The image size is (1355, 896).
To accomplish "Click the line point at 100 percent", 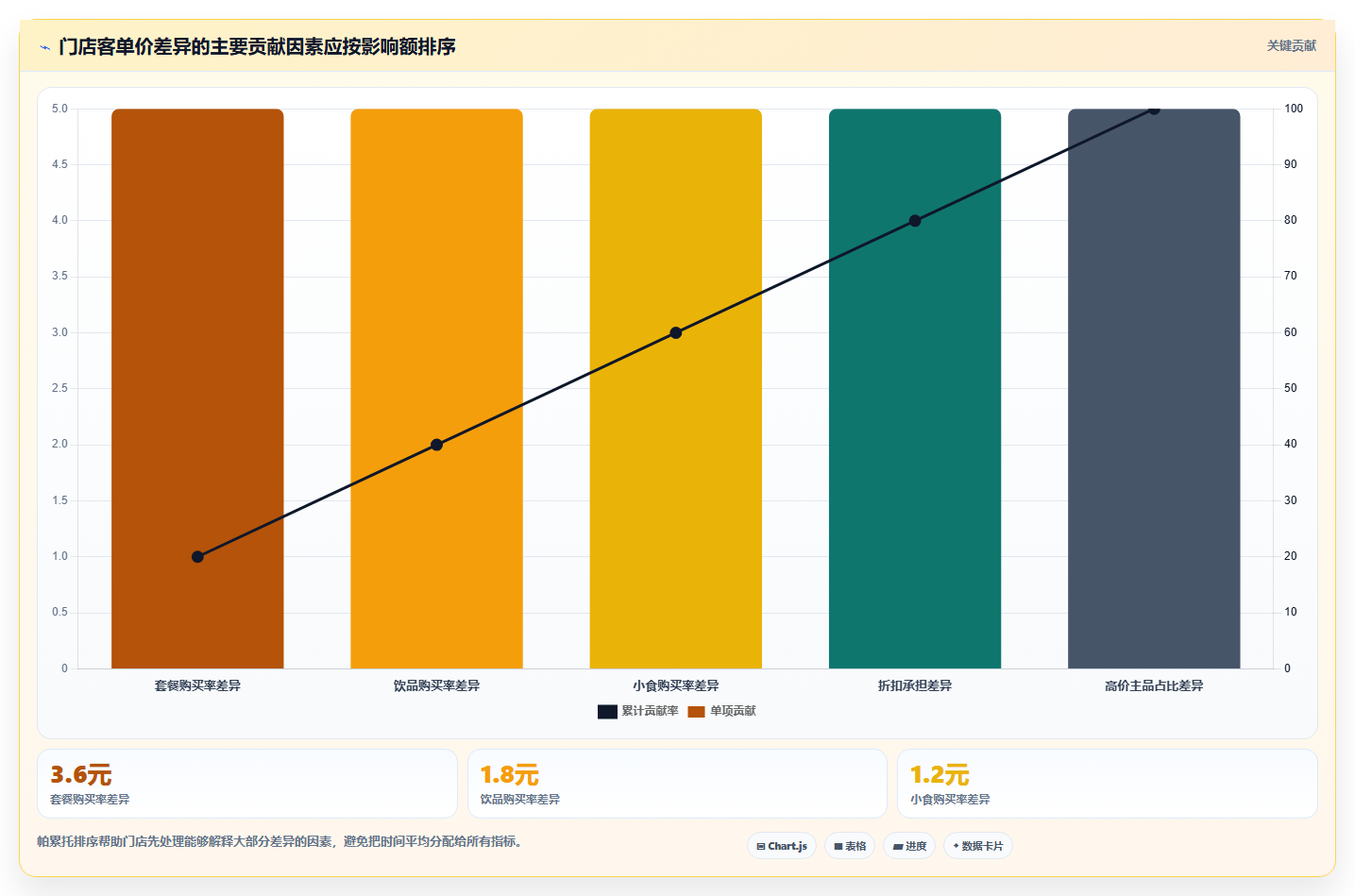I will tap(1154, 109).
